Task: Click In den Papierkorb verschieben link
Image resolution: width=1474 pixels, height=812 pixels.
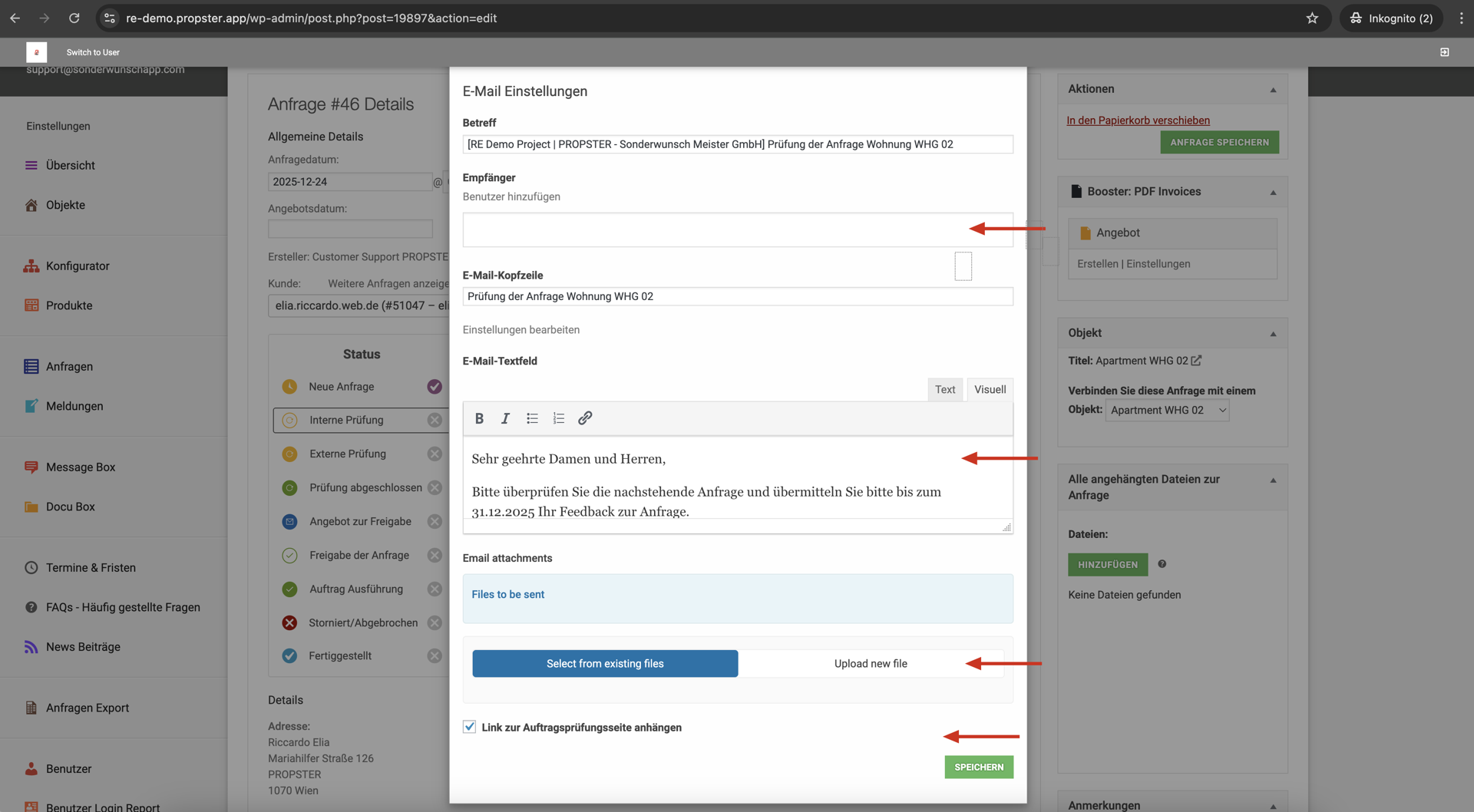Action: (1138, 120)
